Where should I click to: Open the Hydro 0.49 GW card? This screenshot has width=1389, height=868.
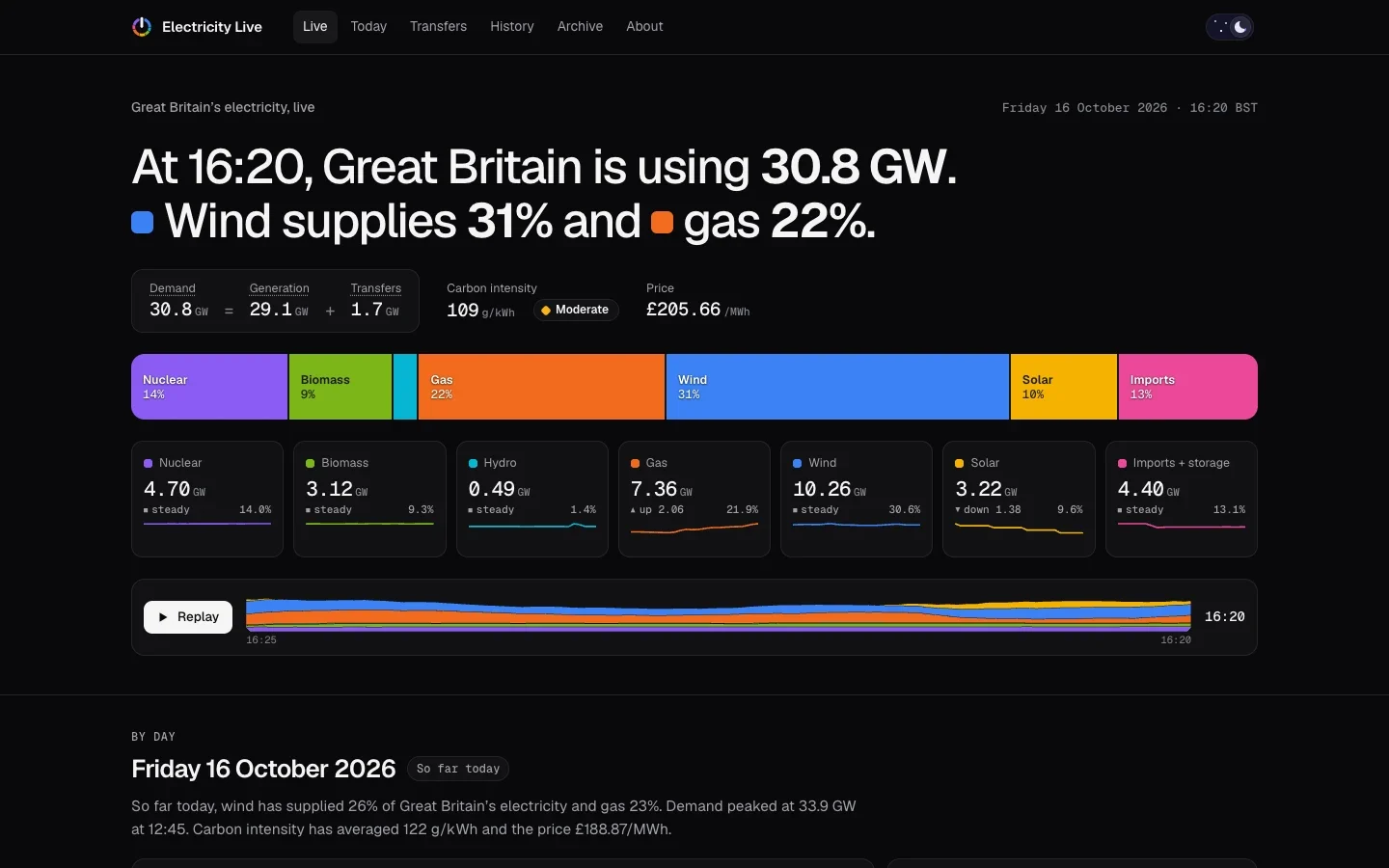(x=532, y=499)
